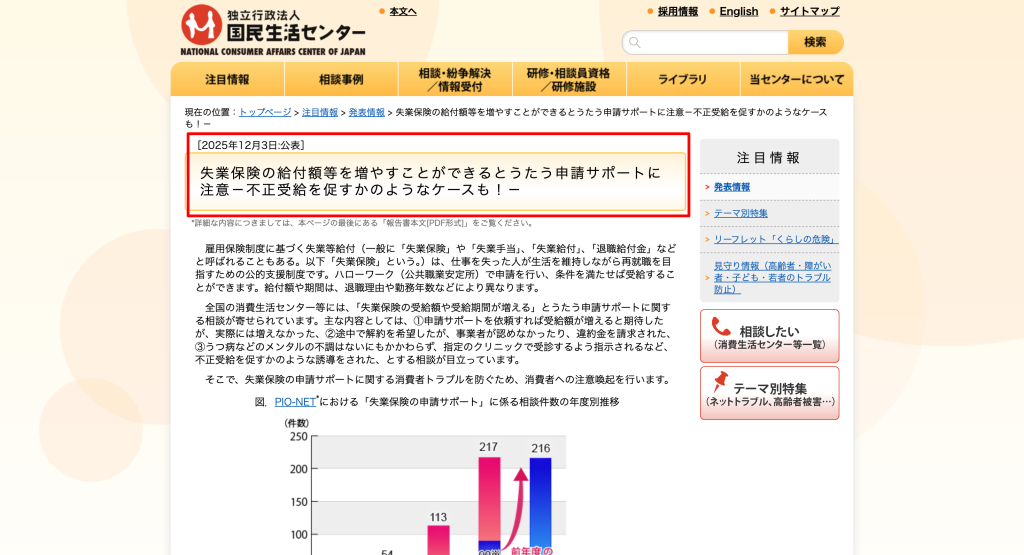
Task: Open the サイトマップ link
Action: pos(810,12)
